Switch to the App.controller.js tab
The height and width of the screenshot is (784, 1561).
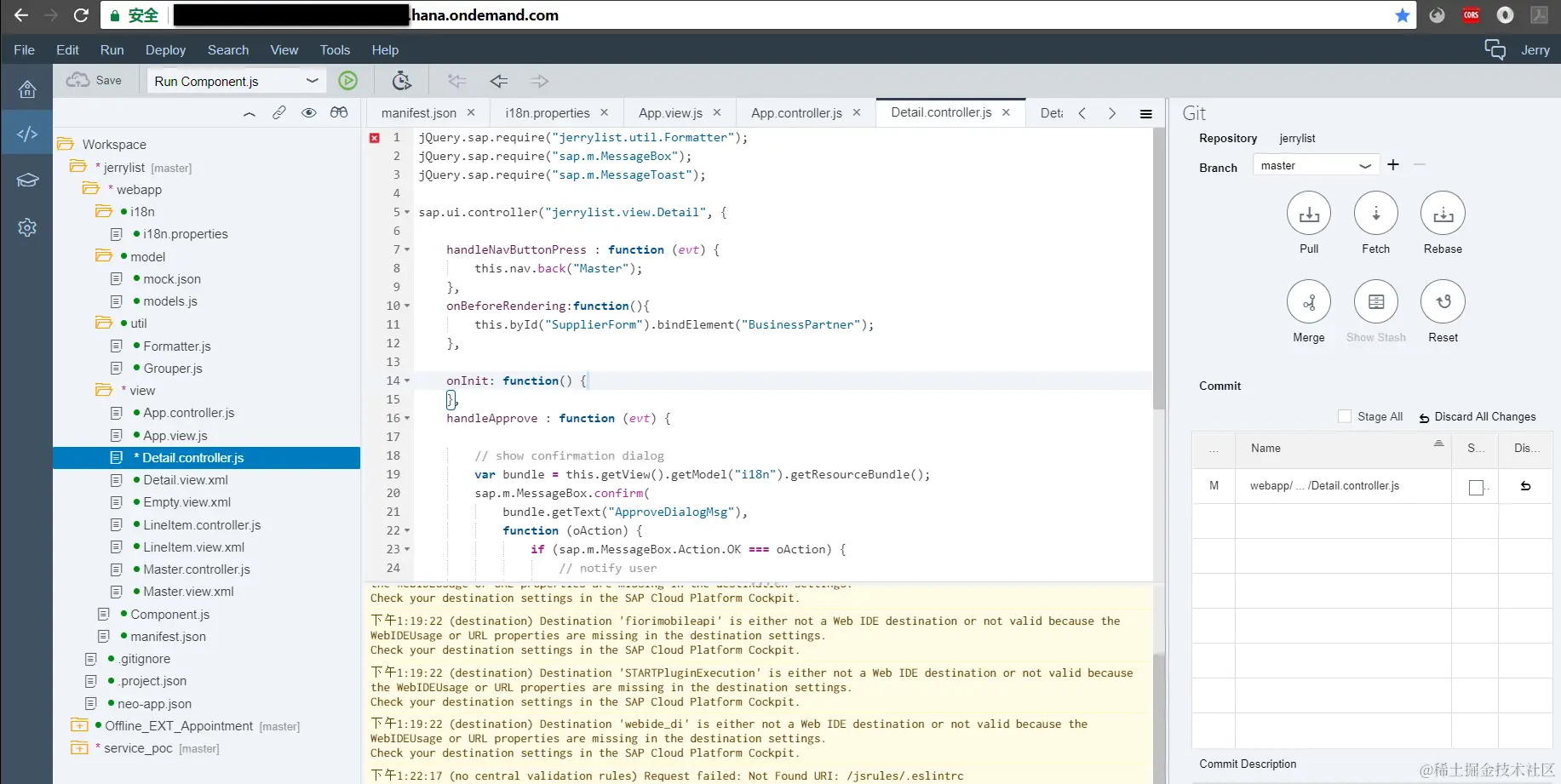797,113
